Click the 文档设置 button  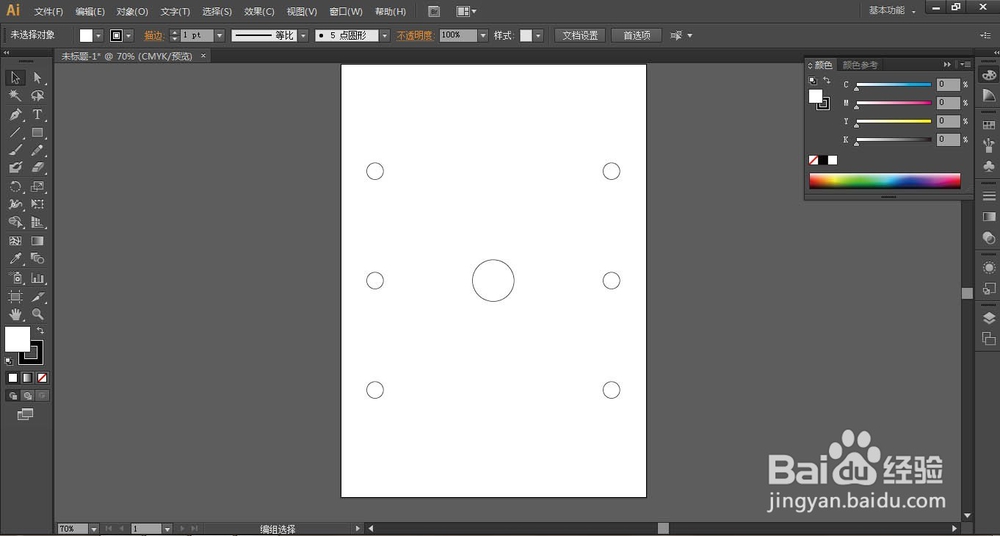point(580,36)
